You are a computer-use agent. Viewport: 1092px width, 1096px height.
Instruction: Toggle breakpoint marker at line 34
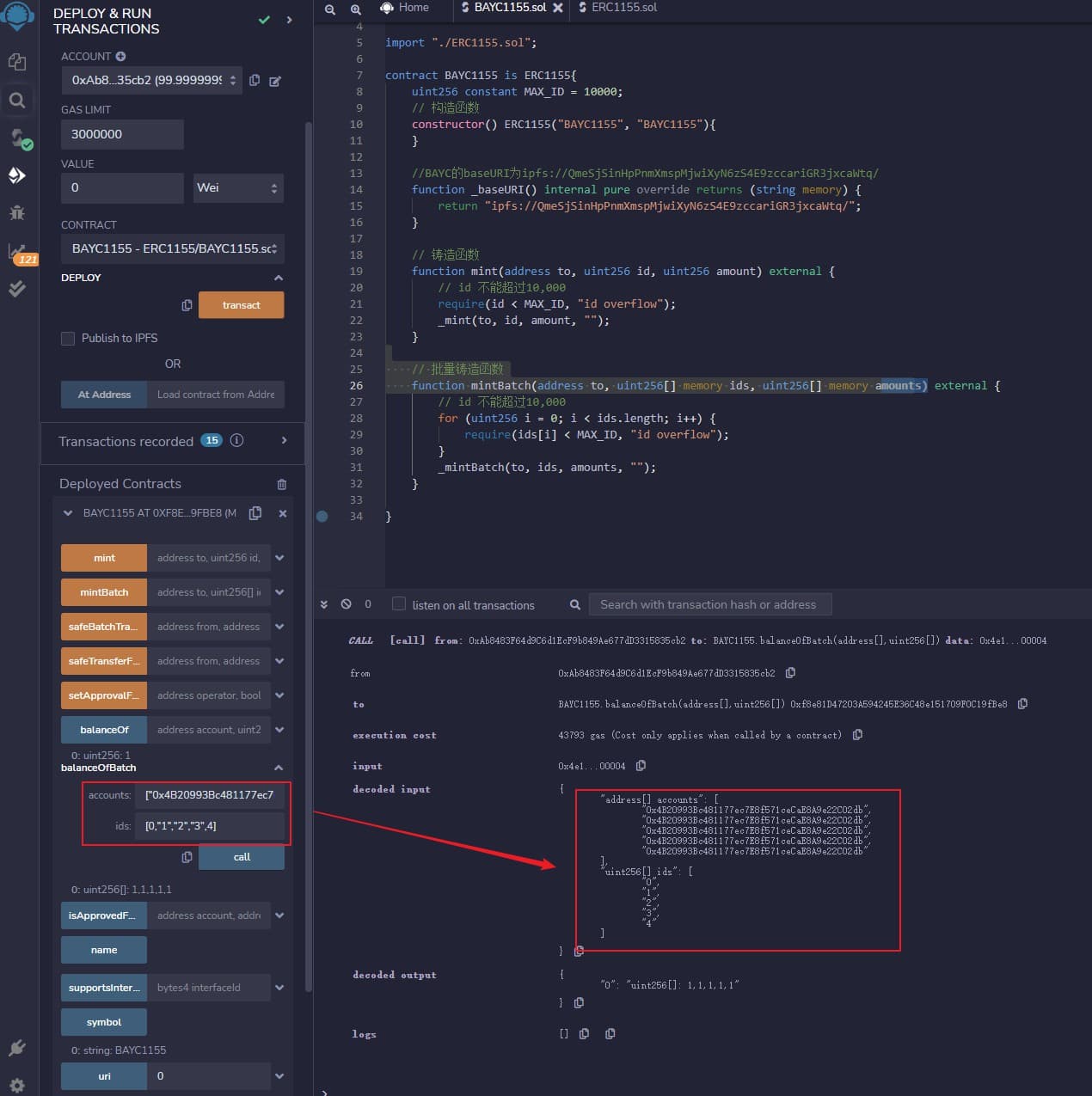pos(322,517)
